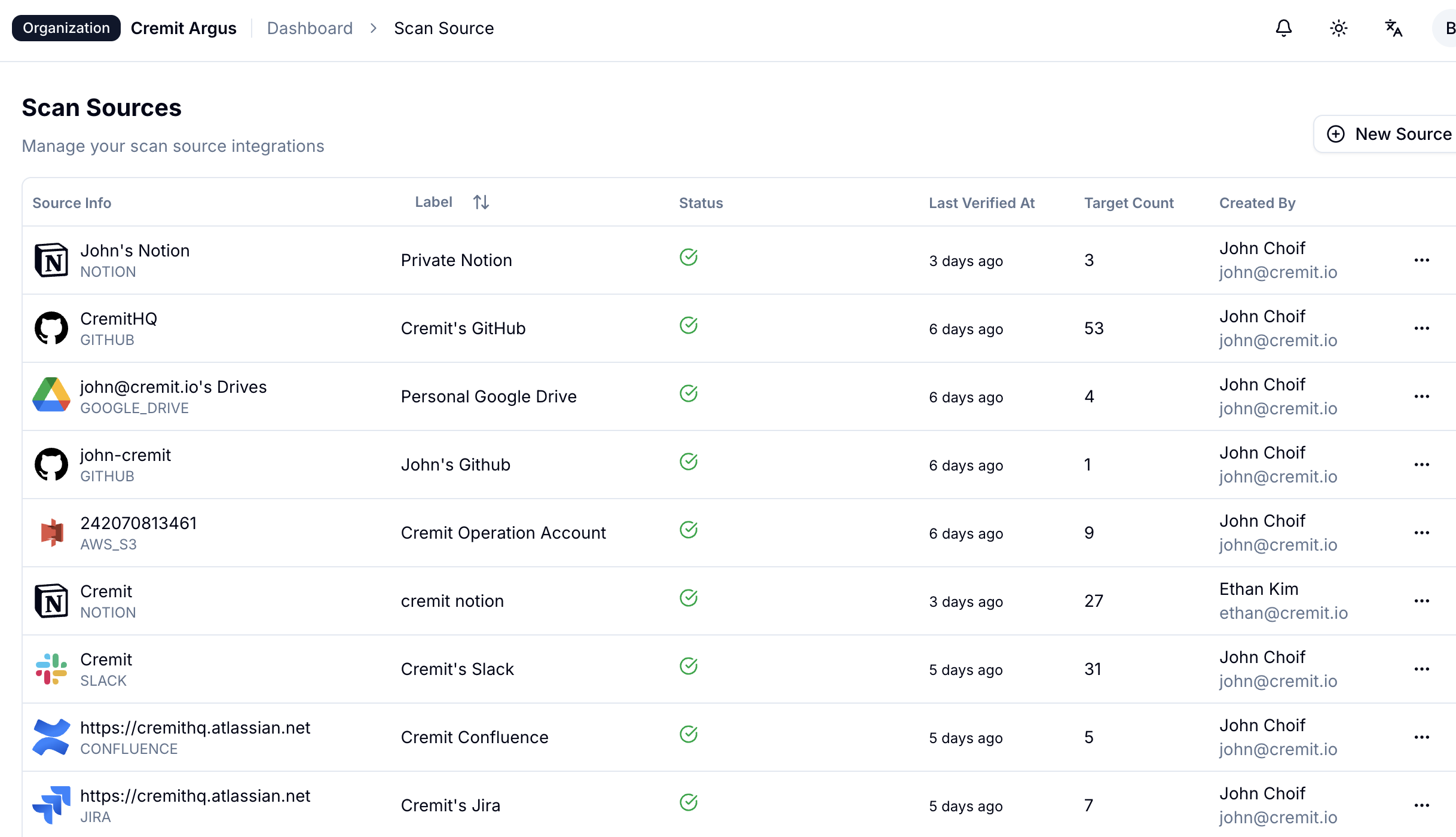Click the Organization badge button
Screen dimensions: 1456x837
pos(66,28)
